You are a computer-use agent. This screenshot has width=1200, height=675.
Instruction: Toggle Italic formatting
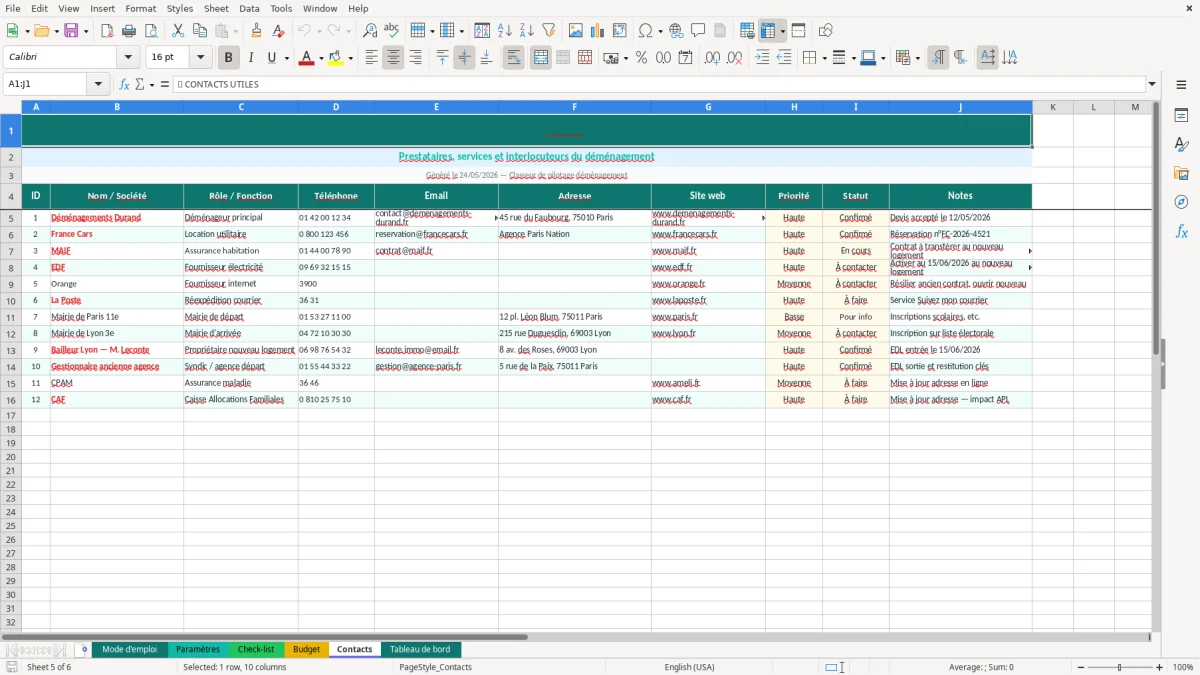coord(251,58)
